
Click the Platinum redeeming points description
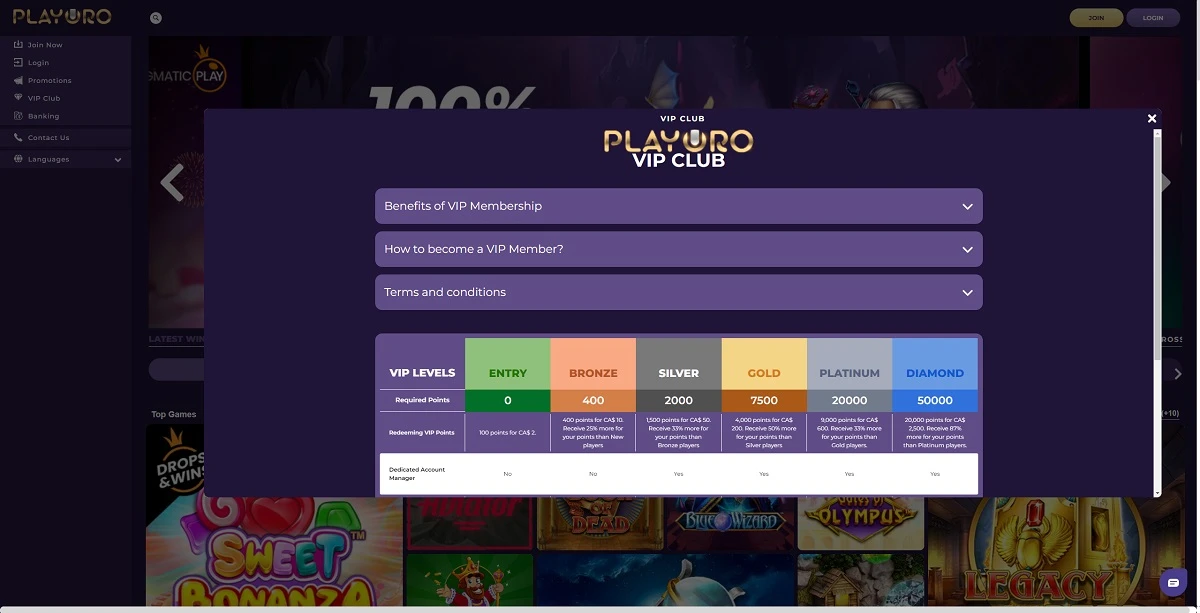coord(849,432)
